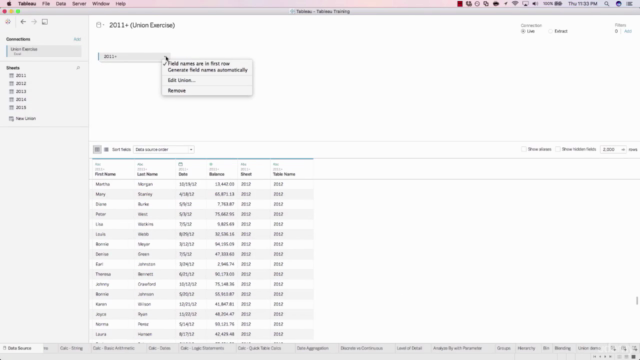Click the number type icon above Balance
The image size is (640, 360).
211,164
